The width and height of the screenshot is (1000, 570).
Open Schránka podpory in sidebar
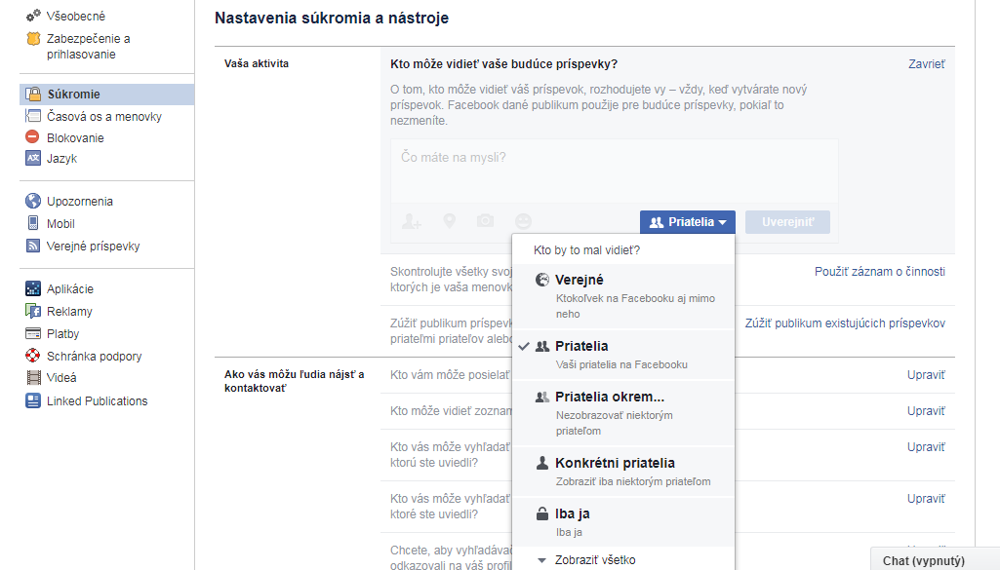point(94,356)
